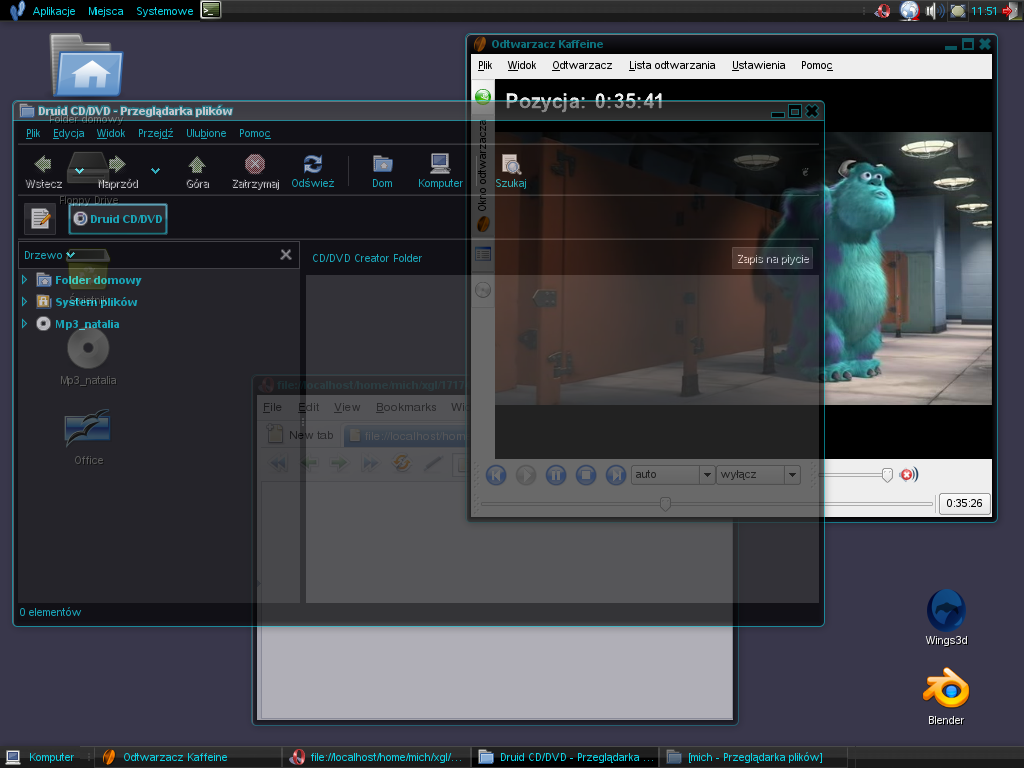Mute Kaffeine with the speaker icon
This screenshot has height=768, width=1024.
click(x=908, y=475)
